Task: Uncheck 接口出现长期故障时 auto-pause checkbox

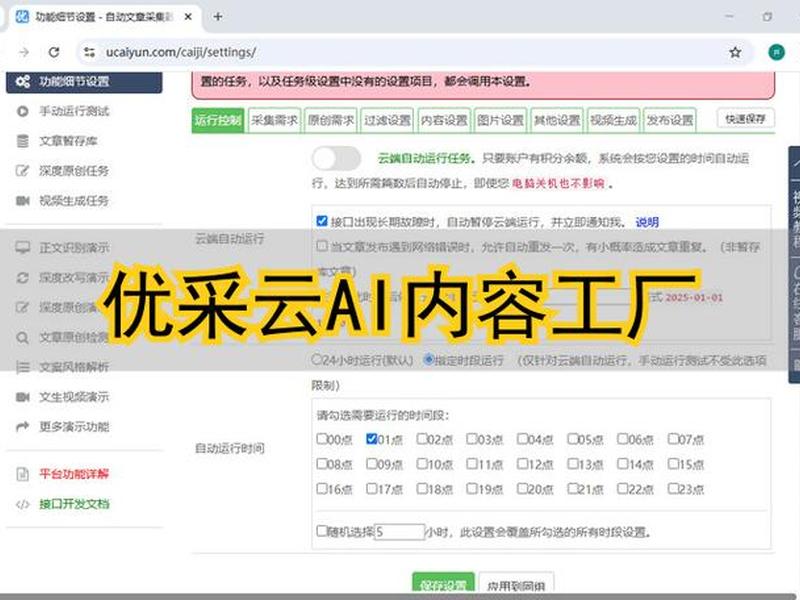Action: click(321, 221)
